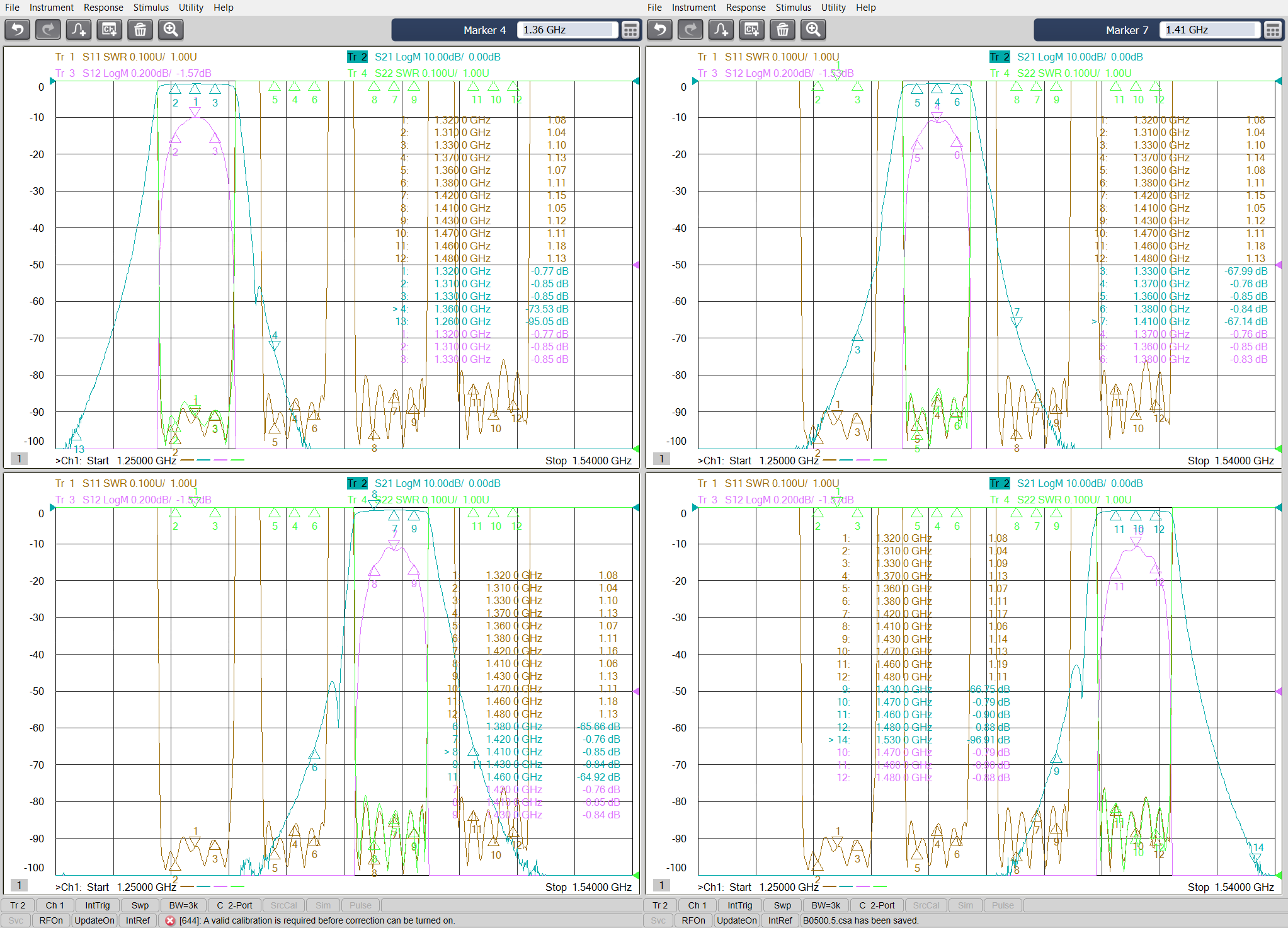Click the Marker 4 frequency input field

click(x=566, y=30)
